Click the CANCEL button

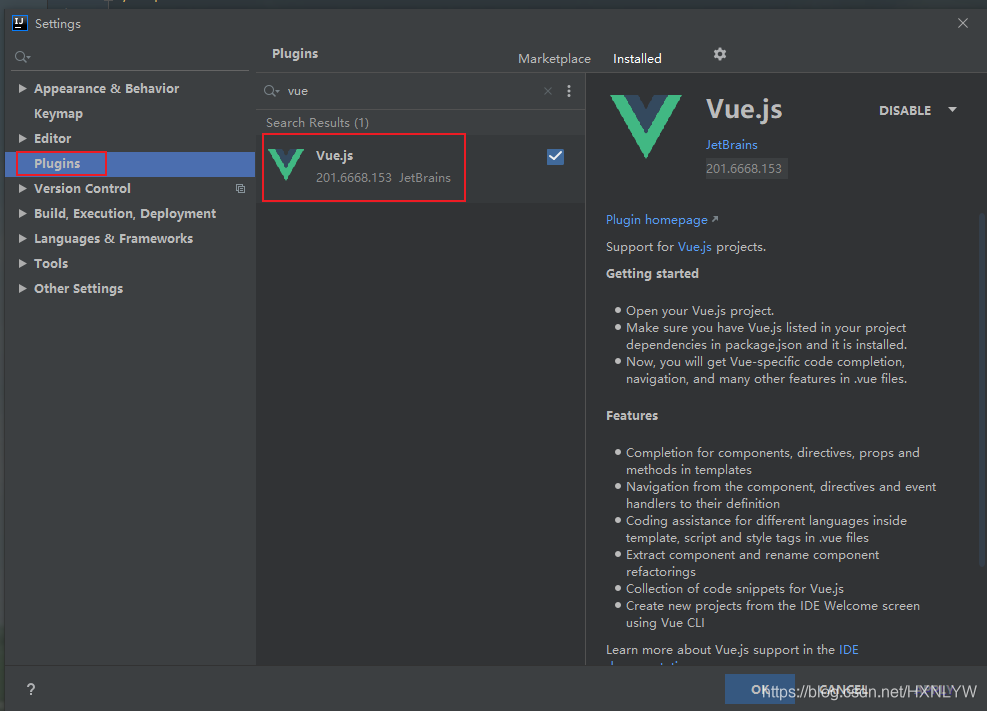[843, 690]
